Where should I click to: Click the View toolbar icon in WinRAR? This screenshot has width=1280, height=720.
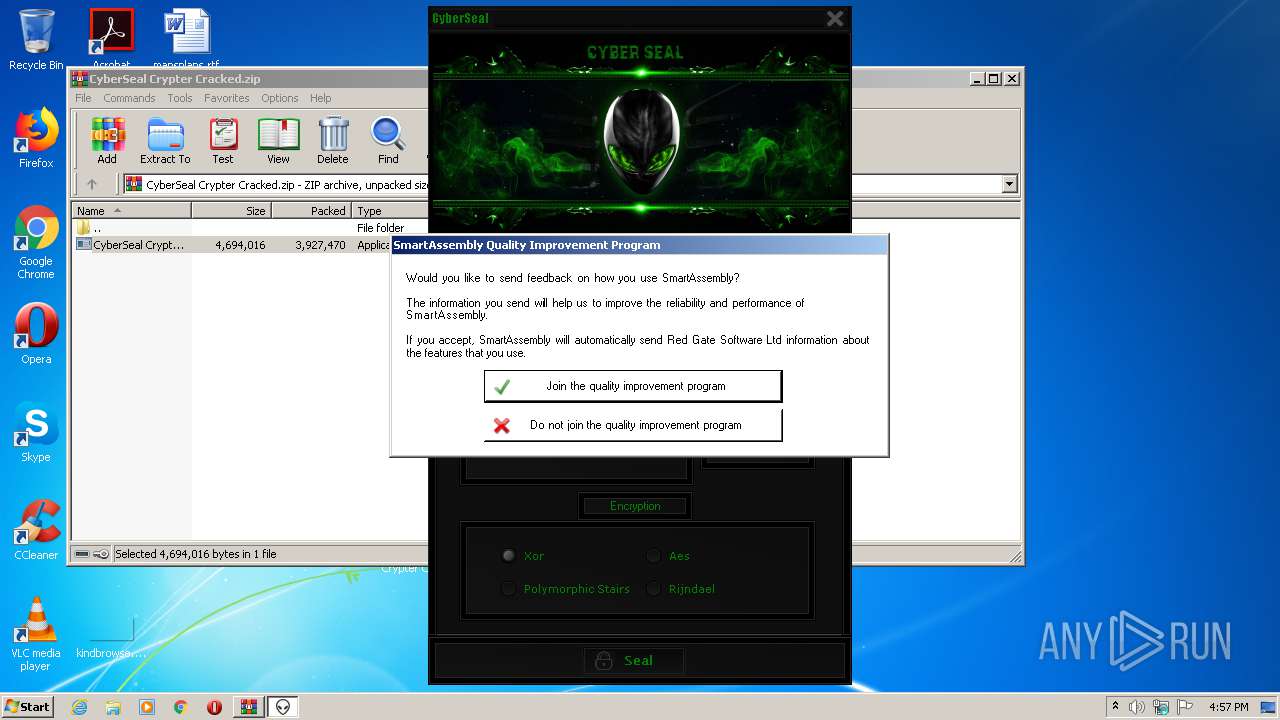click(x=278, y=141)
